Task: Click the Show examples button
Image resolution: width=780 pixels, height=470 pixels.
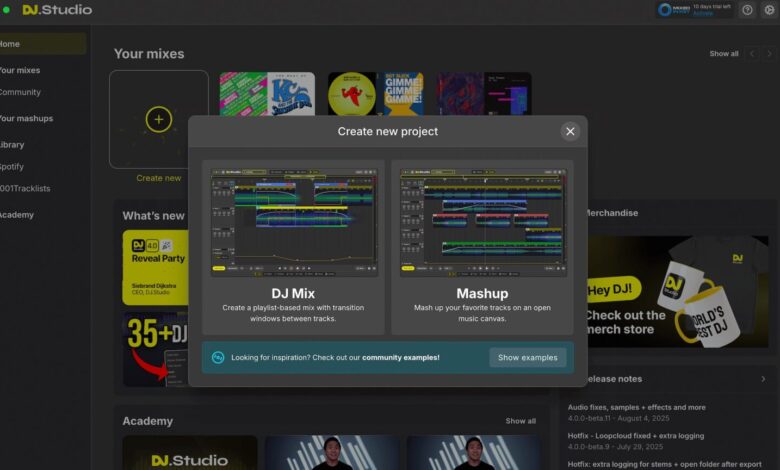Action: tap(528, 358)
